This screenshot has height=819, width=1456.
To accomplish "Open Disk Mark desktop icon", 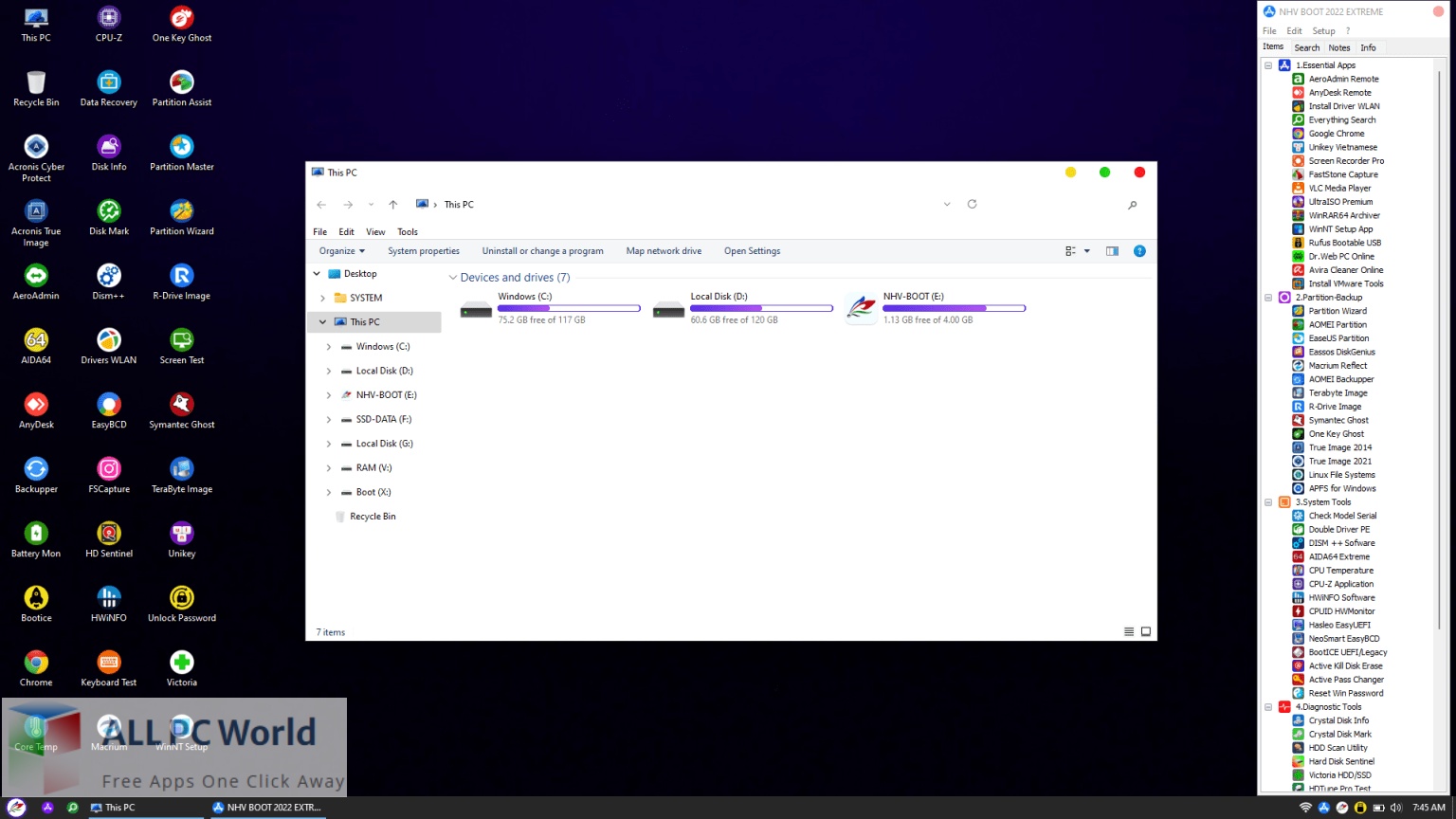I will click(109, 218).
